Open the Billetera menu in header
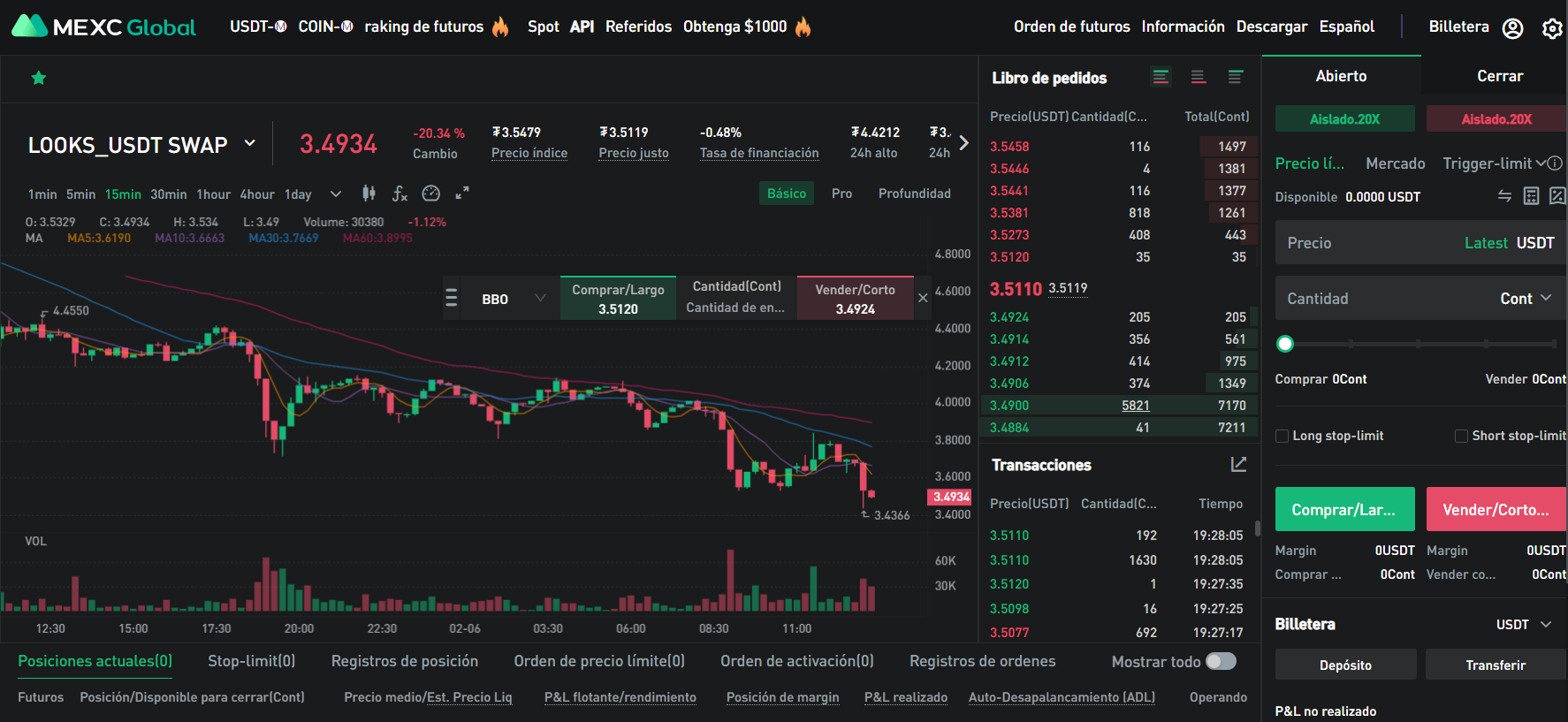 tap(1458, 27)
